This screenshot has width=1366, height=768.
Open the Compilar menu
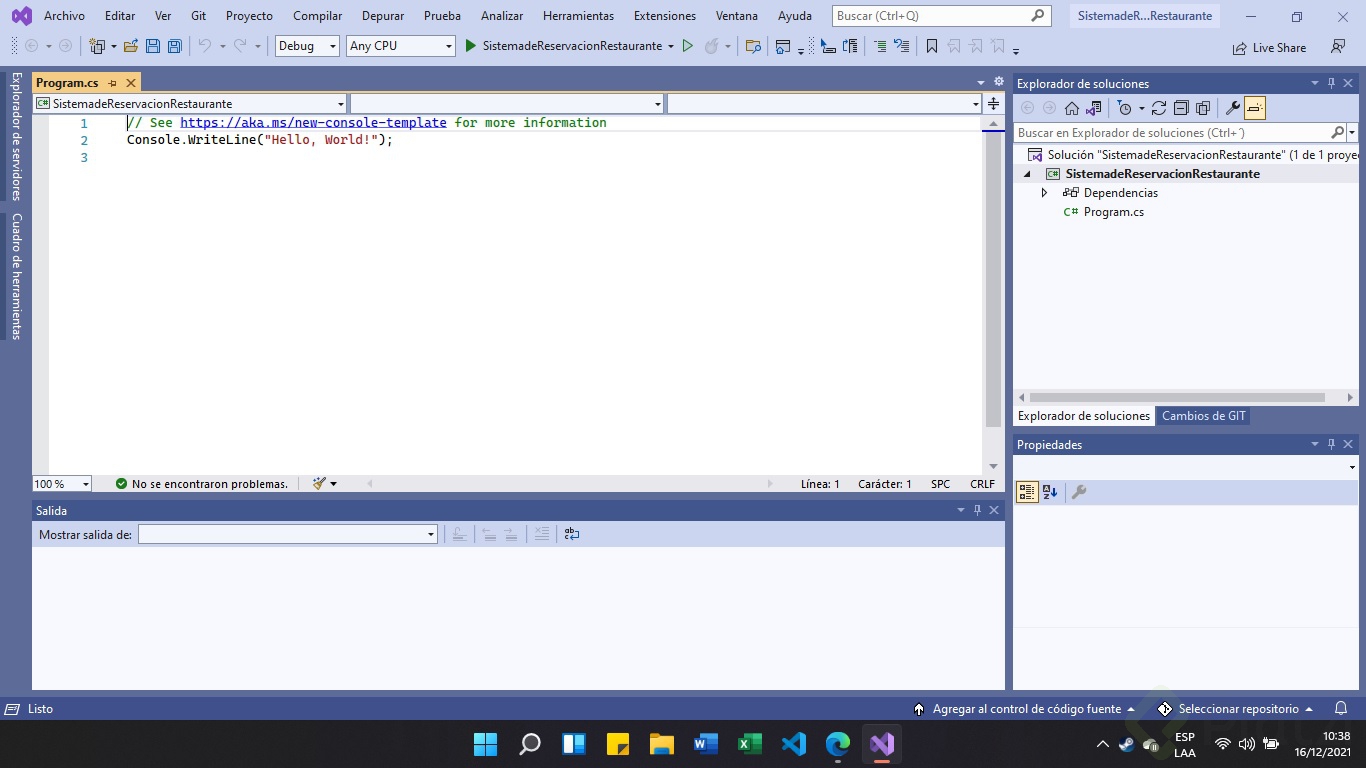[x=317, y=16]
